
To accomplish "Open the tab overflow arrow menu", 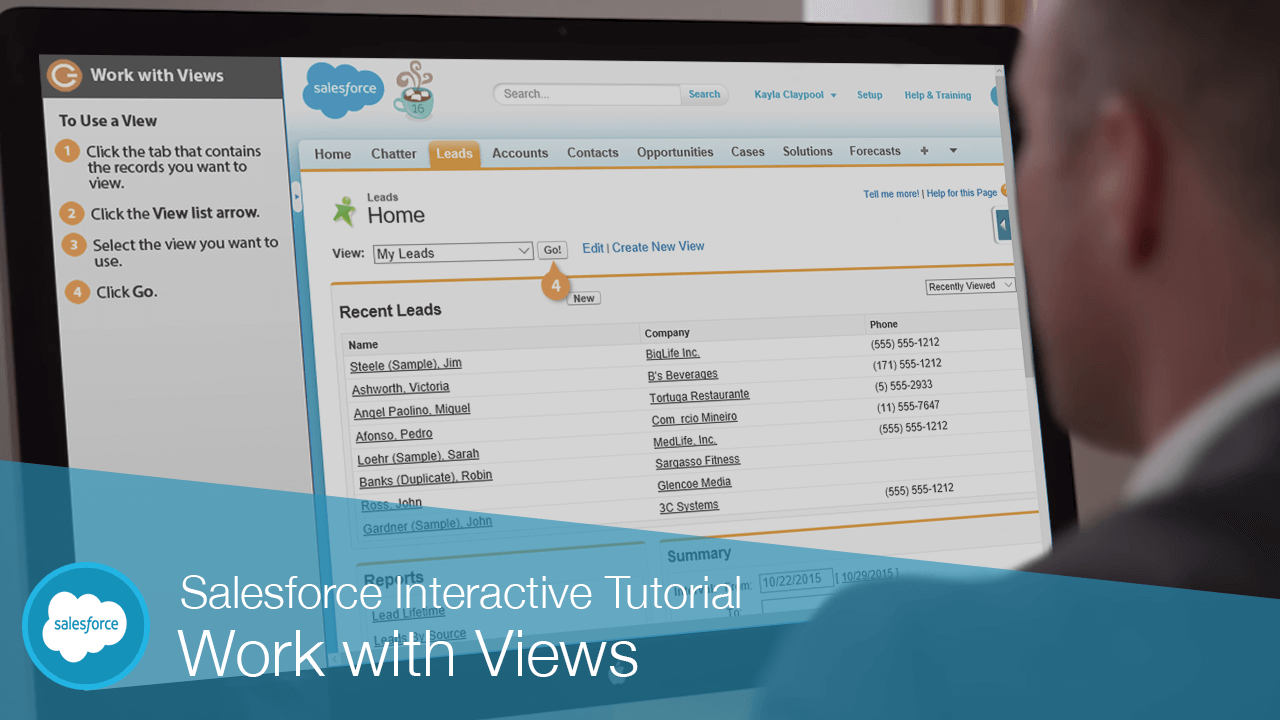I will (x=951, y=151).
